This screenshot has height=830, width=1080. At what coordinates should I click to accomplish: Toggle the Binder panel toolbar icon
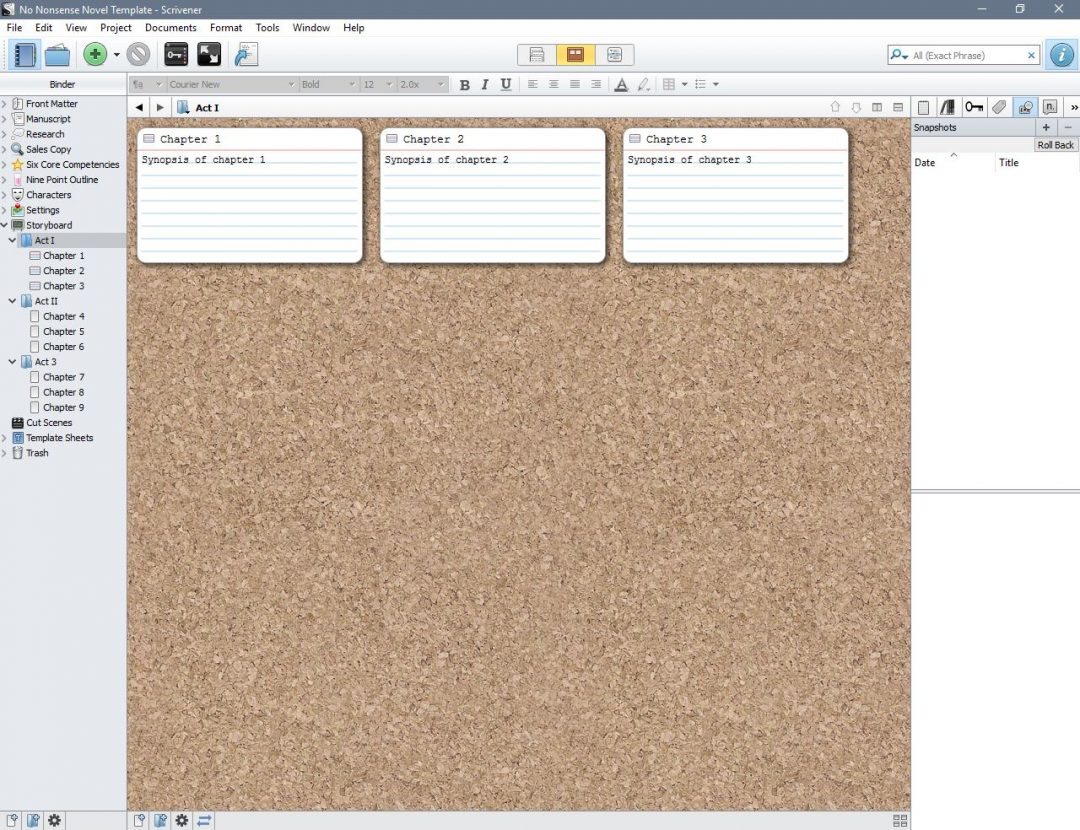coord(25,55)
